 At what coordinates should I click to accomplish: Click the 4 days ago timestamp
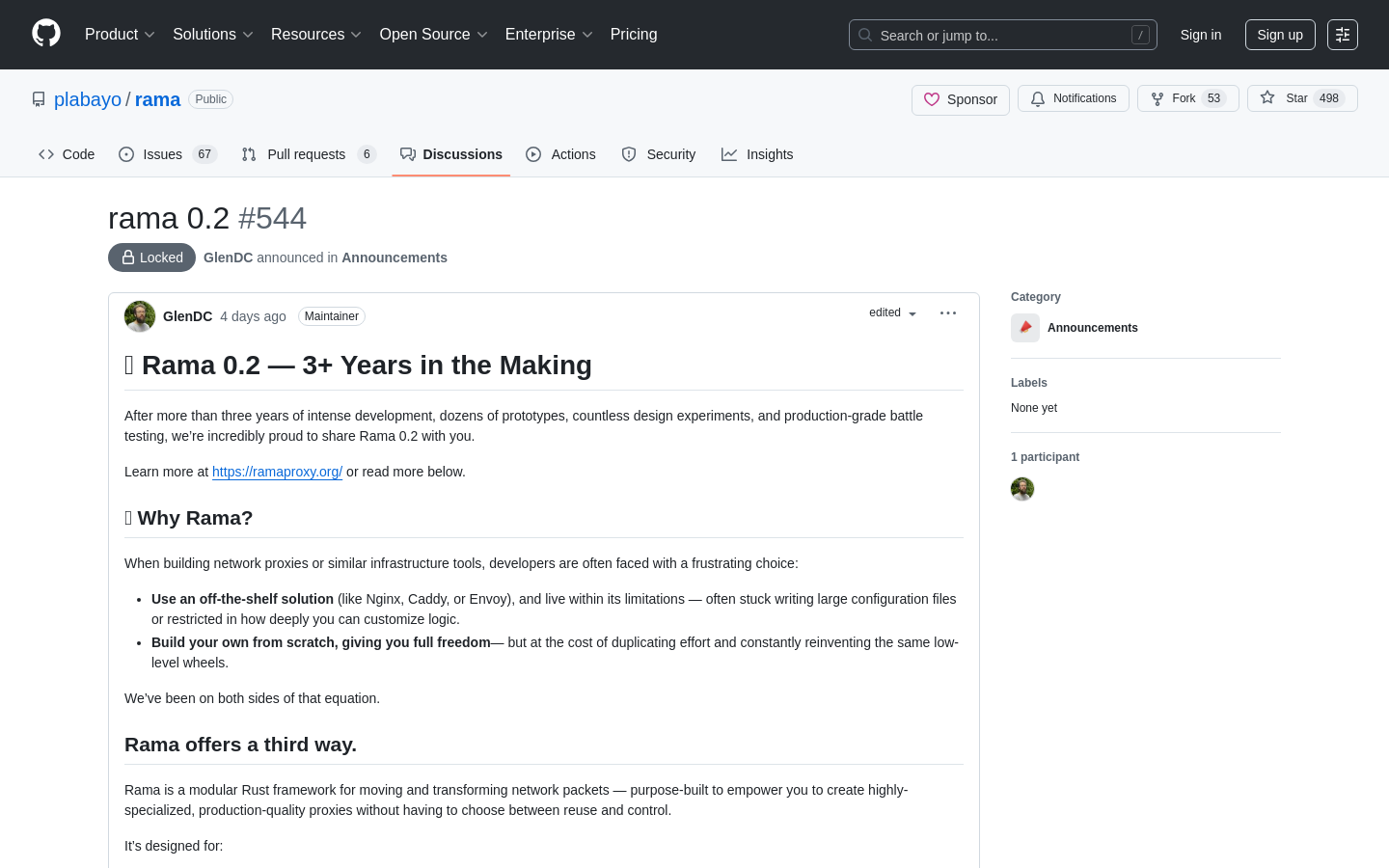click(253, 316)
